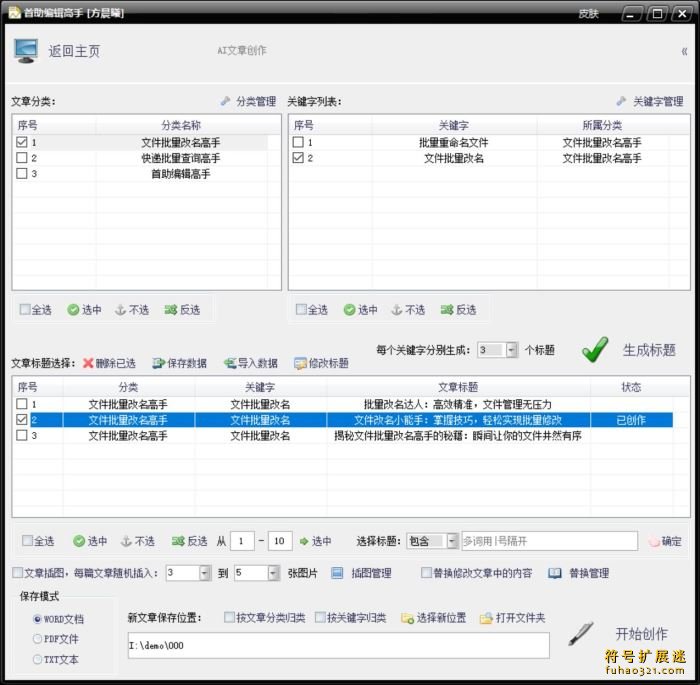Click the 确定 button
The width and height of the screenshot is (700, 685).
click(x=666, y=541)
